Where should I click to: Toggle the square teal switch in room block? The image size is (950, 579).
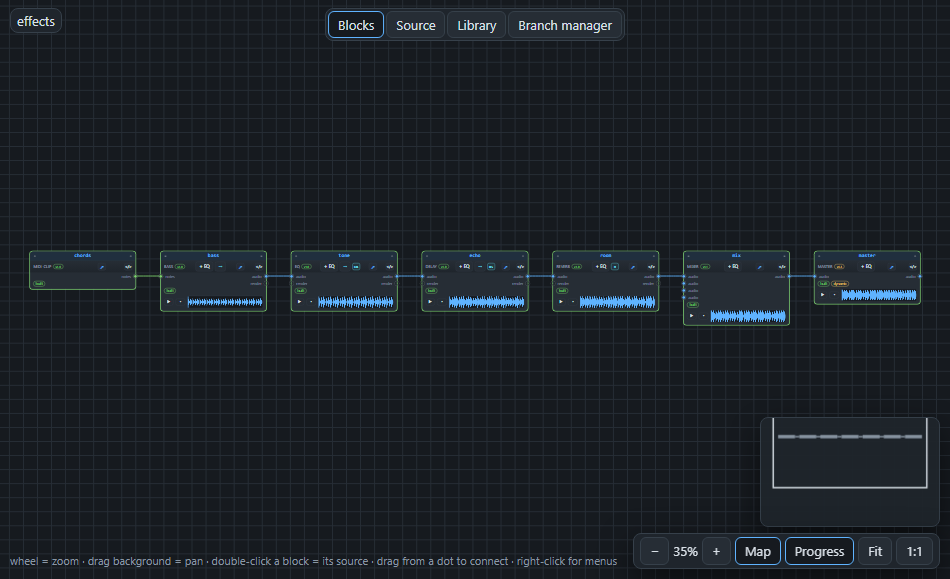click(x=615, y=266)
